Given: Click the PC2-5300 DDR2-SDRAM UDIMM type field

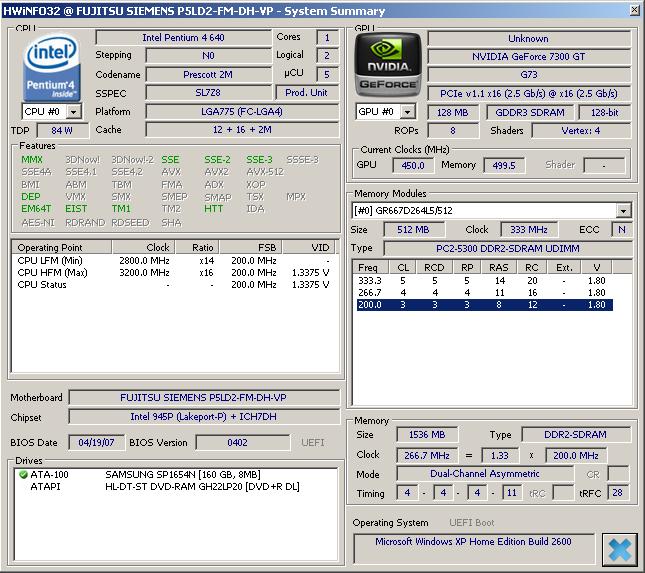Looking at the screenshot, I should tap(508, 248).
